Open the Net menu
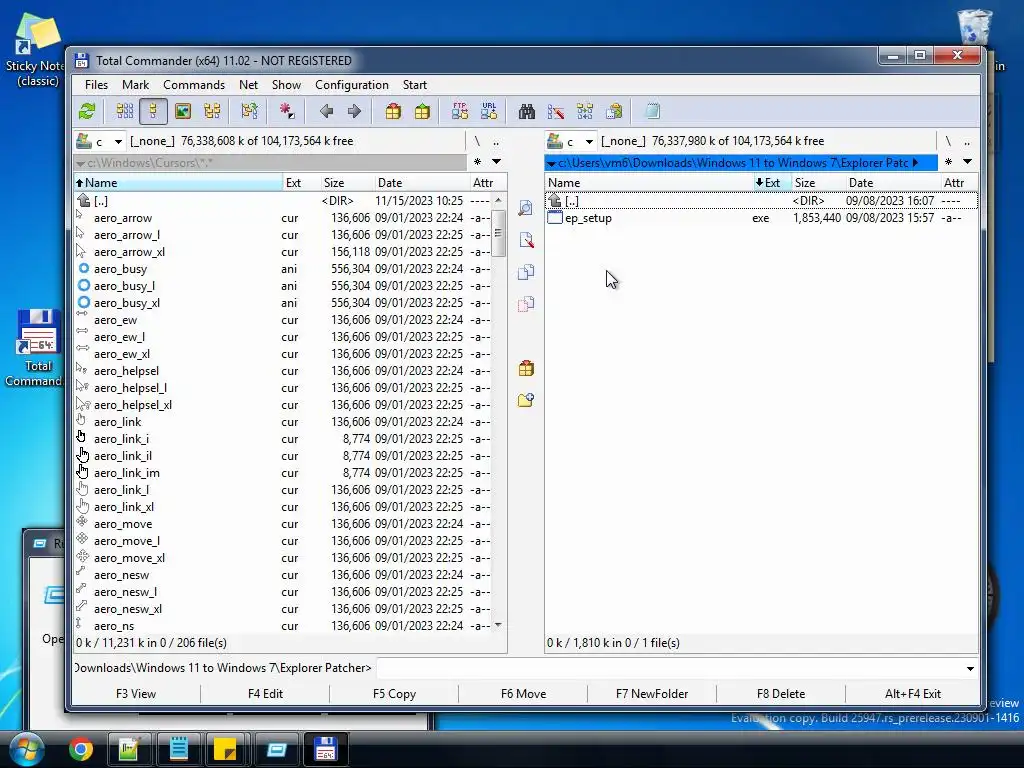Screen dimensions: 1024x768 (248, 85)
